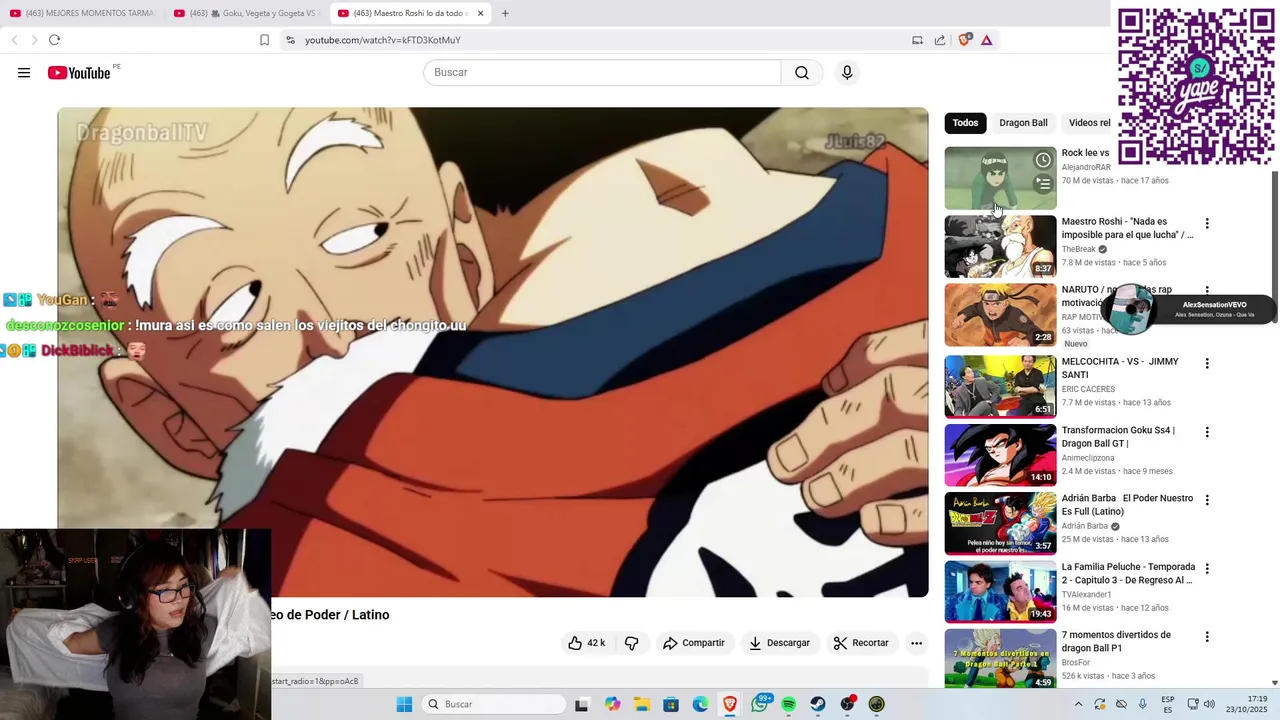Switch to Goku, Vegeta y Gogeta tab
This screenshot has width=1280, height=720.
[x=246, y=13]
